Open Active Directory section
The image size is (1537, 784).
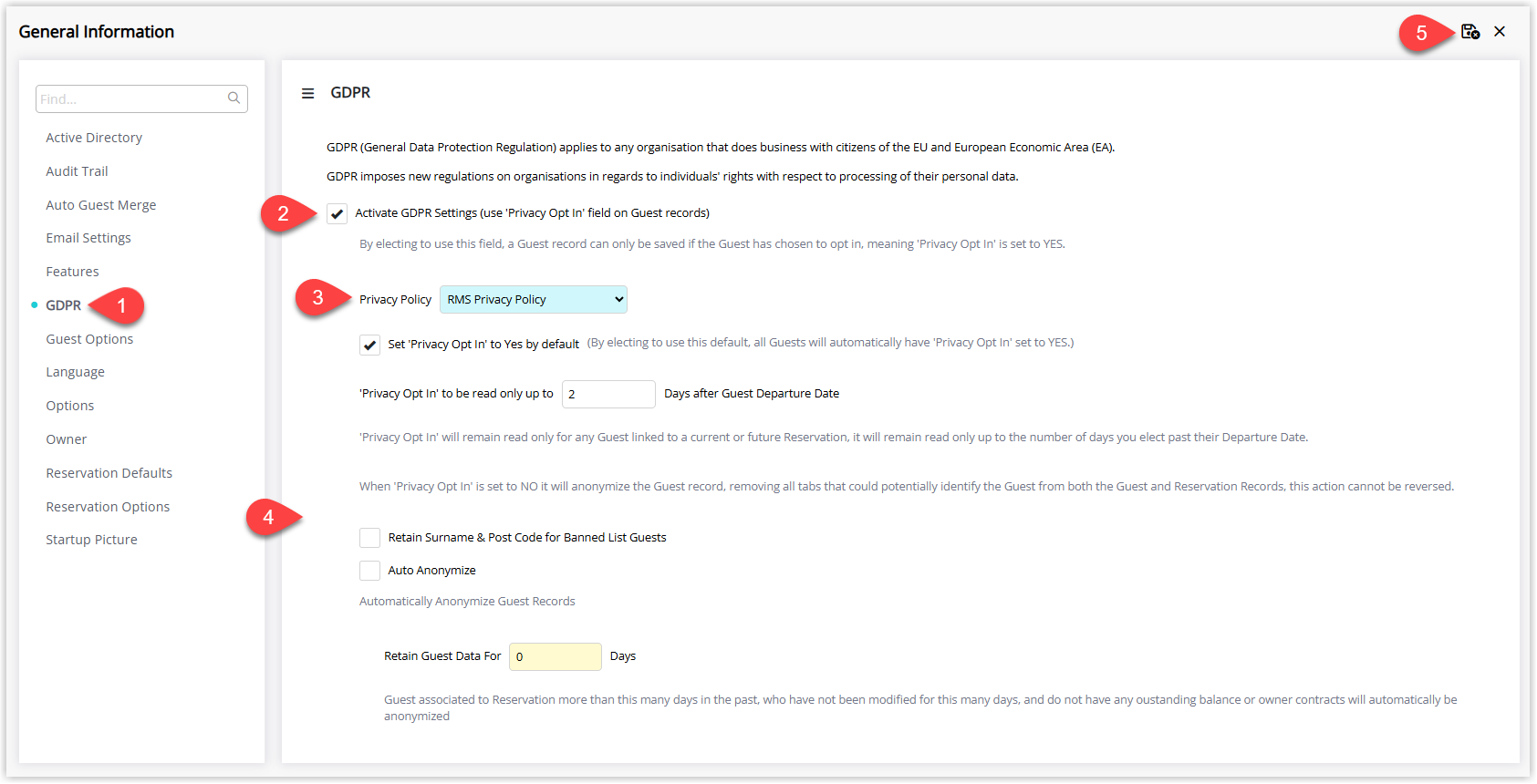[x=94, y=138]
